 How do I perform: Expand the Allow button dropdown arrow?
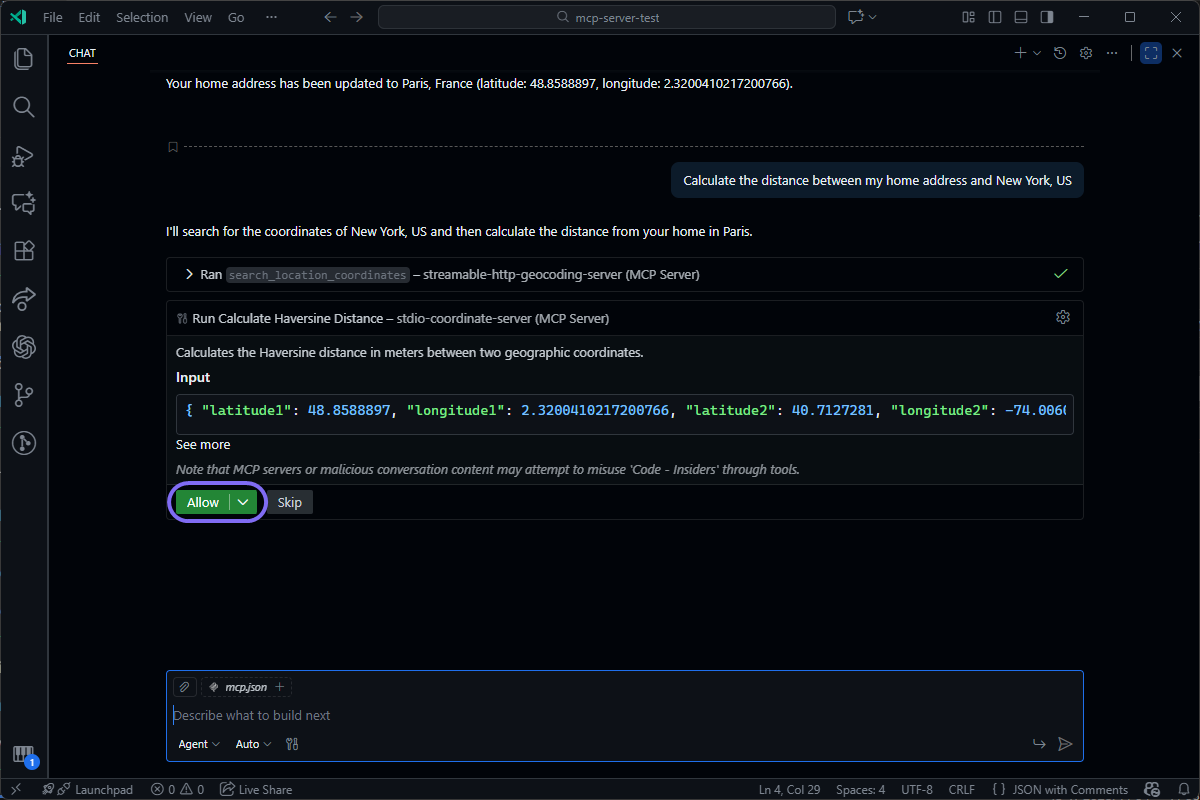pyautogui.click(x=241, y=502)
